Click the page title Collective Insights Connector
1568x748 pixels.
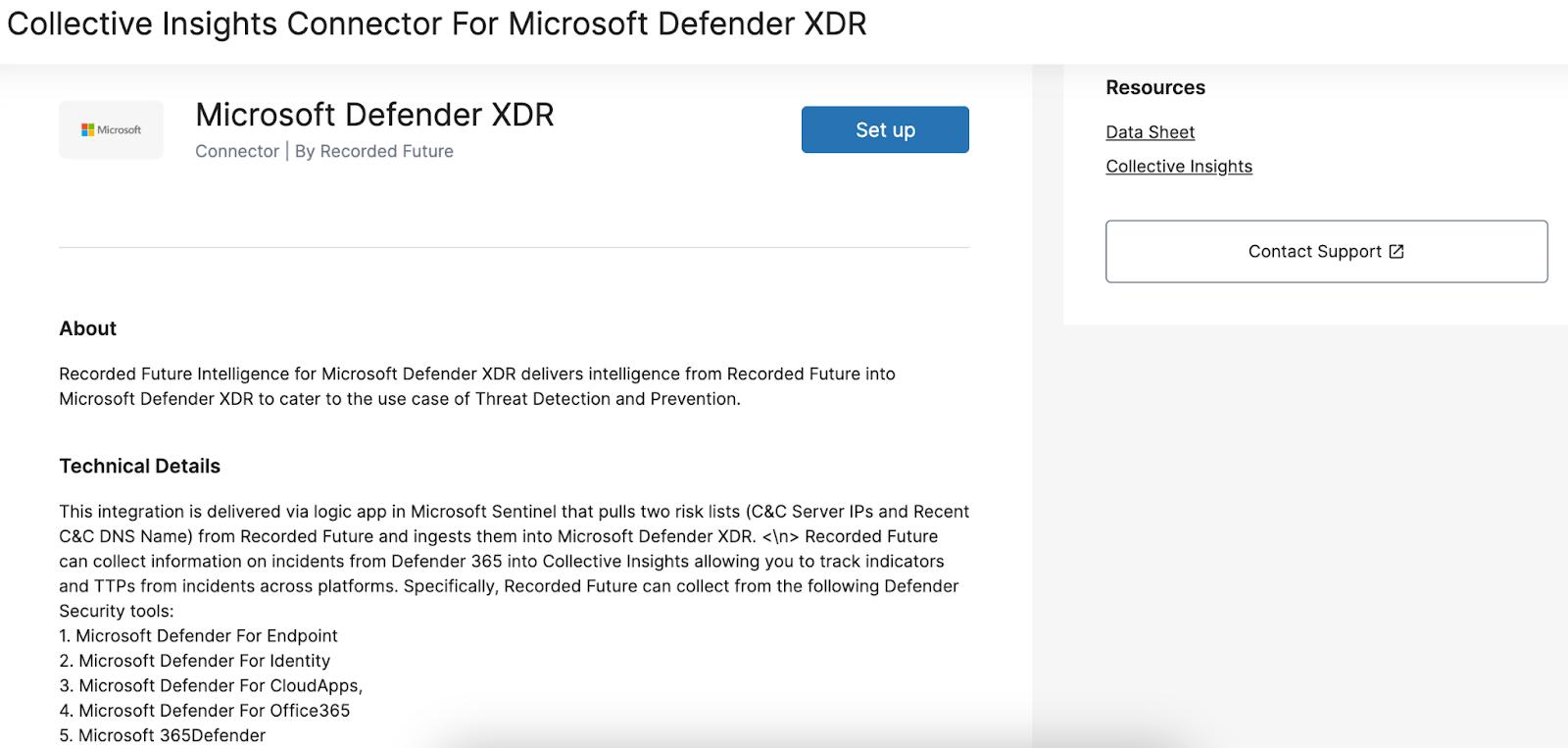pyautogui.click(x=436, y=24)
